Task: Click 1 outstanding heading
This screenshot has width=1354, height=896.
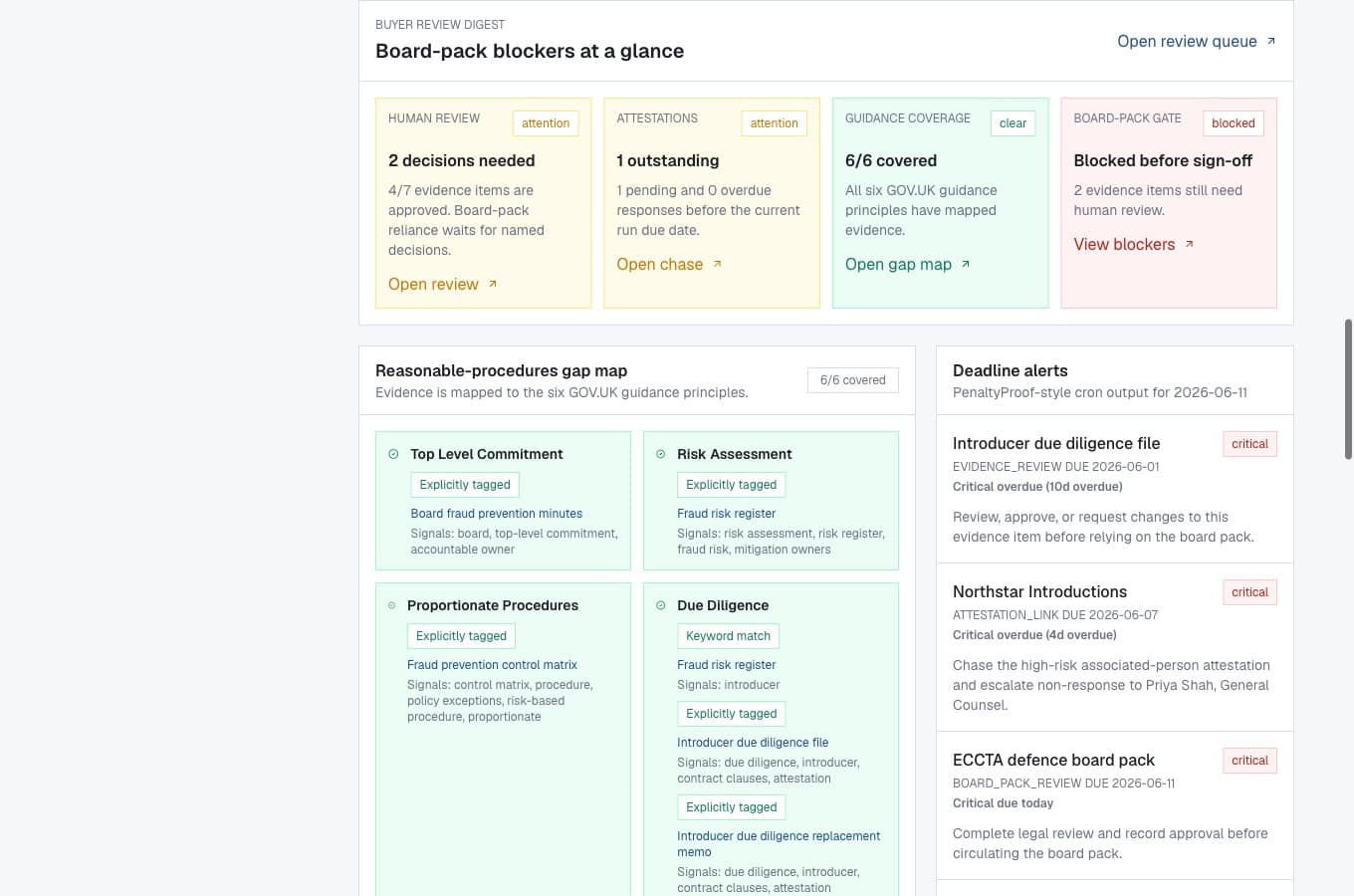Action: point(667,161)
